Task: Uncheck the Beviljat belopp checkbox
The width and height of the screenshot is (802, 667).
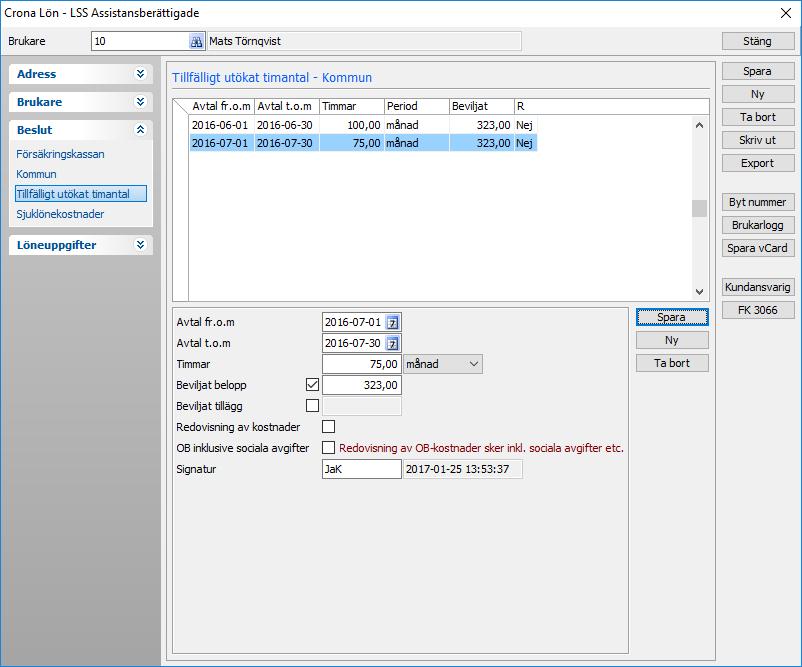Action: pyautogui.click(x=312, y=385)
